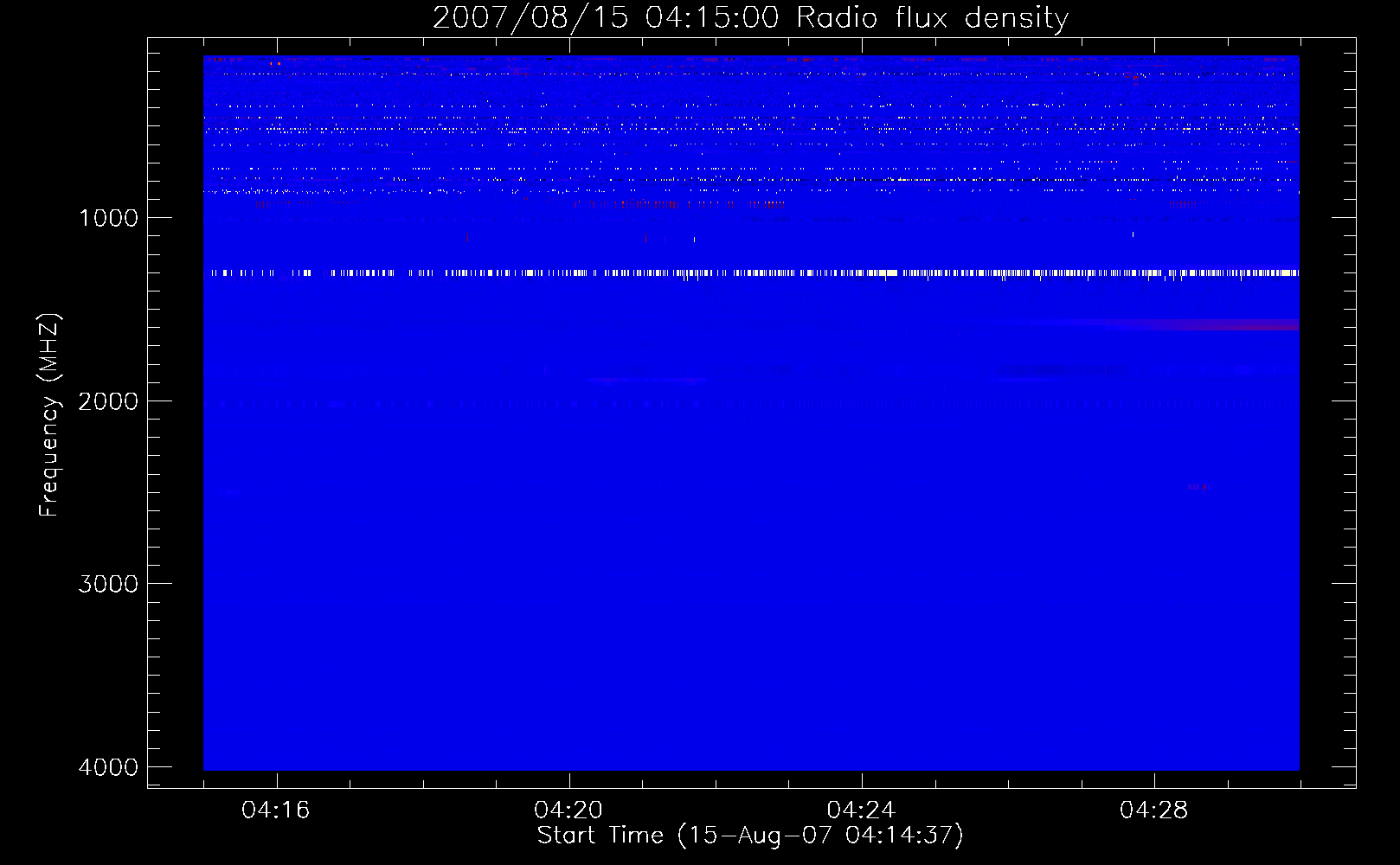Click the 04:28 time tick label
The width and height of the screenshot is (1400, 865).
[1153, 811]
